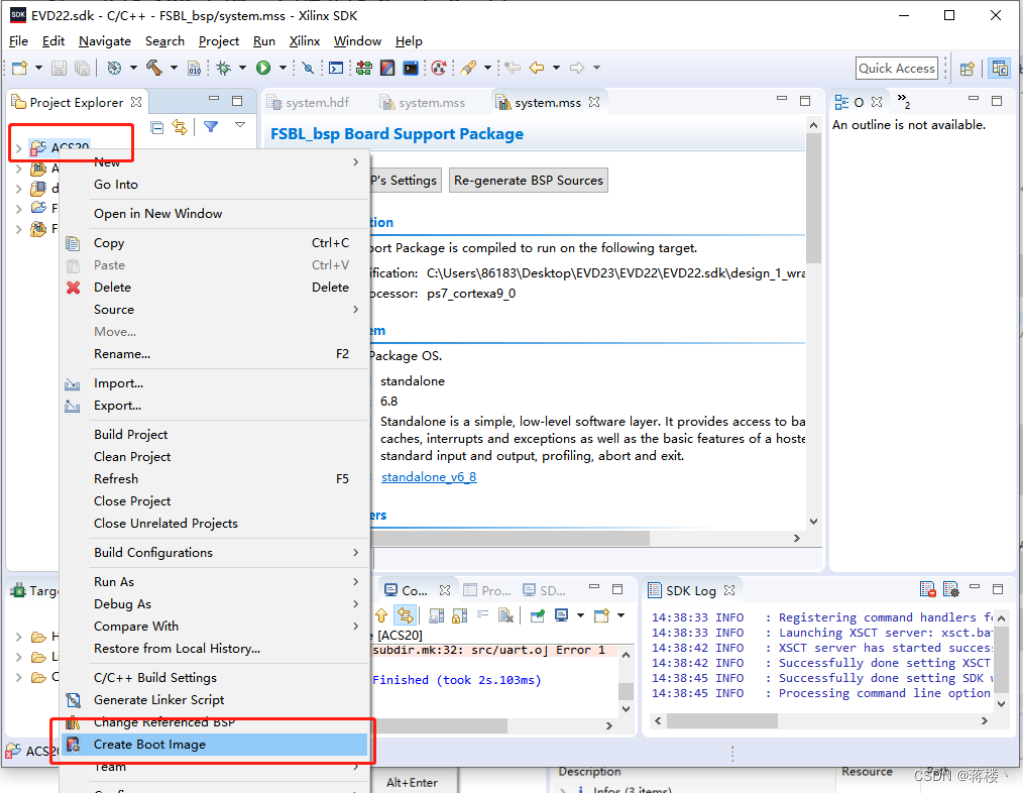Viewport: 1023px width, 793px height.
Task: Click the green Run toolbar icon
Action: (263, 67)
